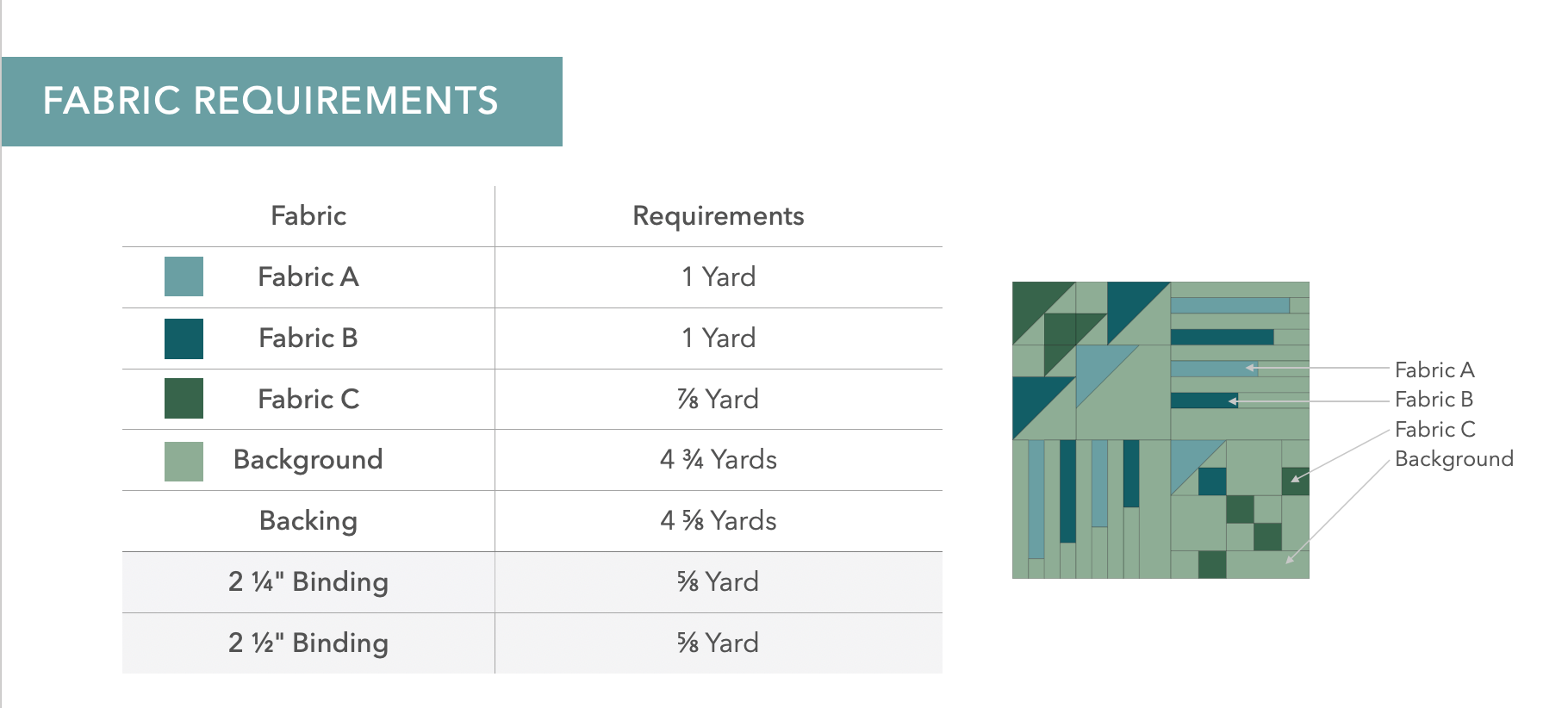This screenshot has height=708, width=1568.
Task: Click the 4 ¾ Yards cell
Action: pyautogui.click(x=718, y=460)
